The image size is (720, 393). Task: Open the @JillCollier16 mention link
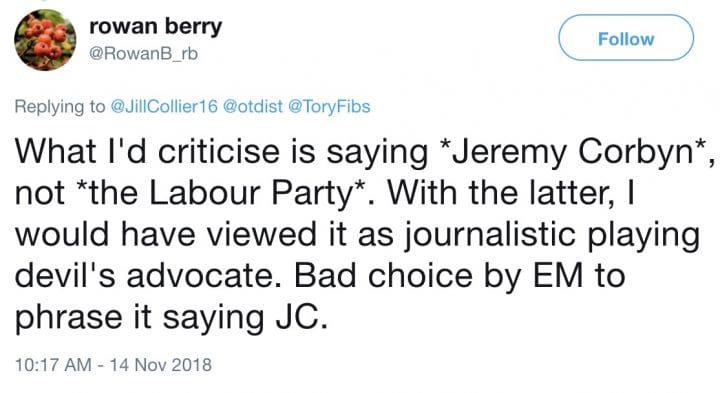pyautogui.click(x=164, y=107)
